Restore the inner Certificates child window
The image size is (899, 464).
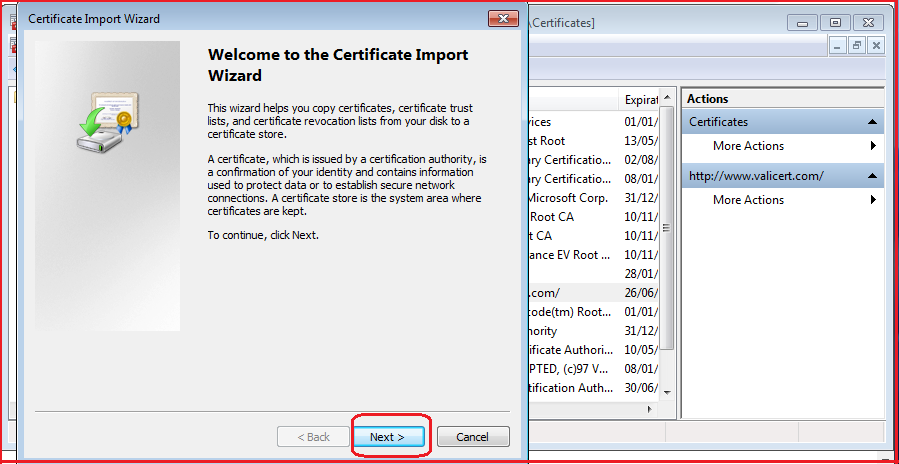[x=857, y=46]
